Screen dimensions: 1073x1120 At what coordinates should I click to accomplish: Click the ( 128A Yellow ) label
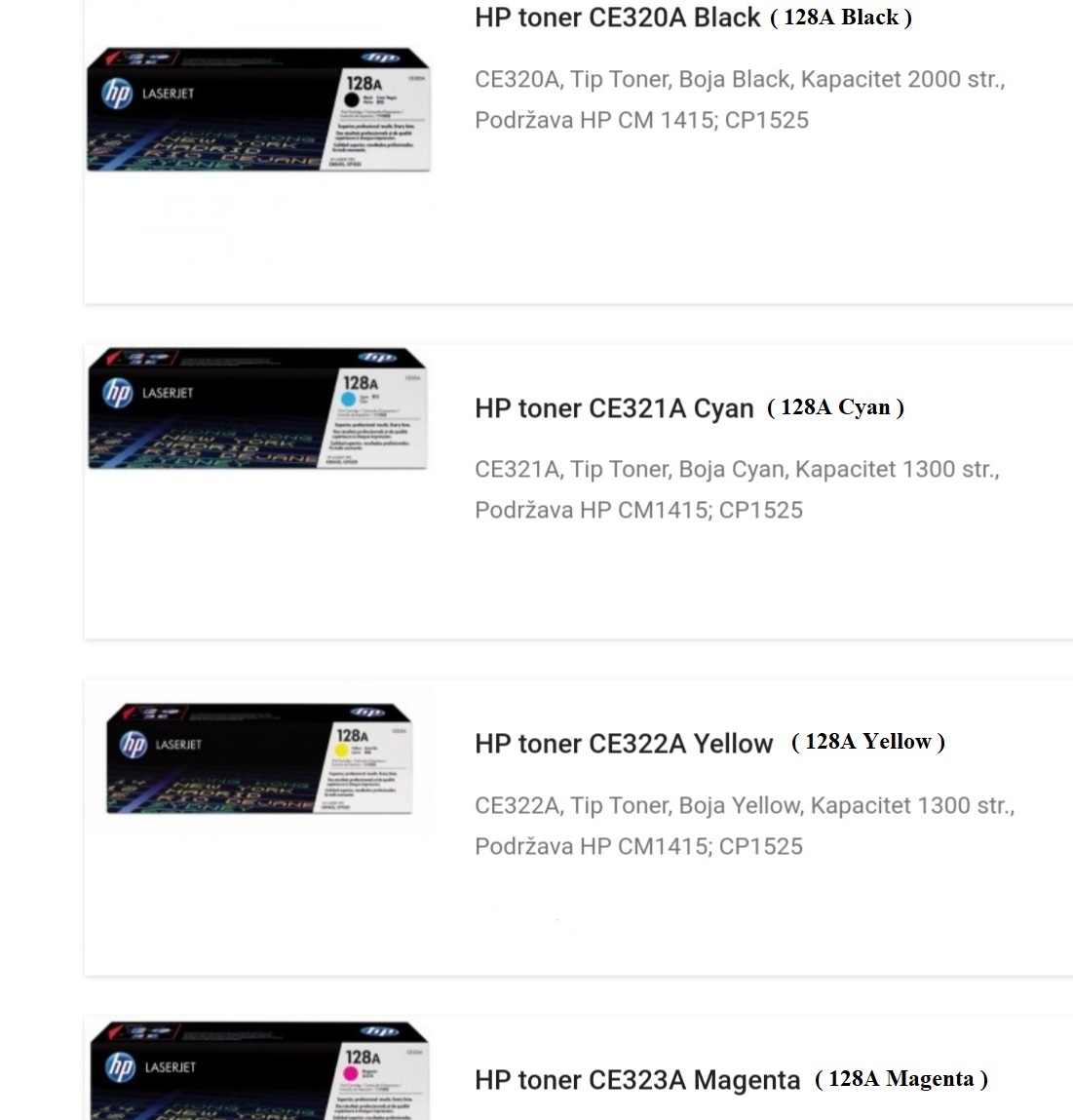868,742
